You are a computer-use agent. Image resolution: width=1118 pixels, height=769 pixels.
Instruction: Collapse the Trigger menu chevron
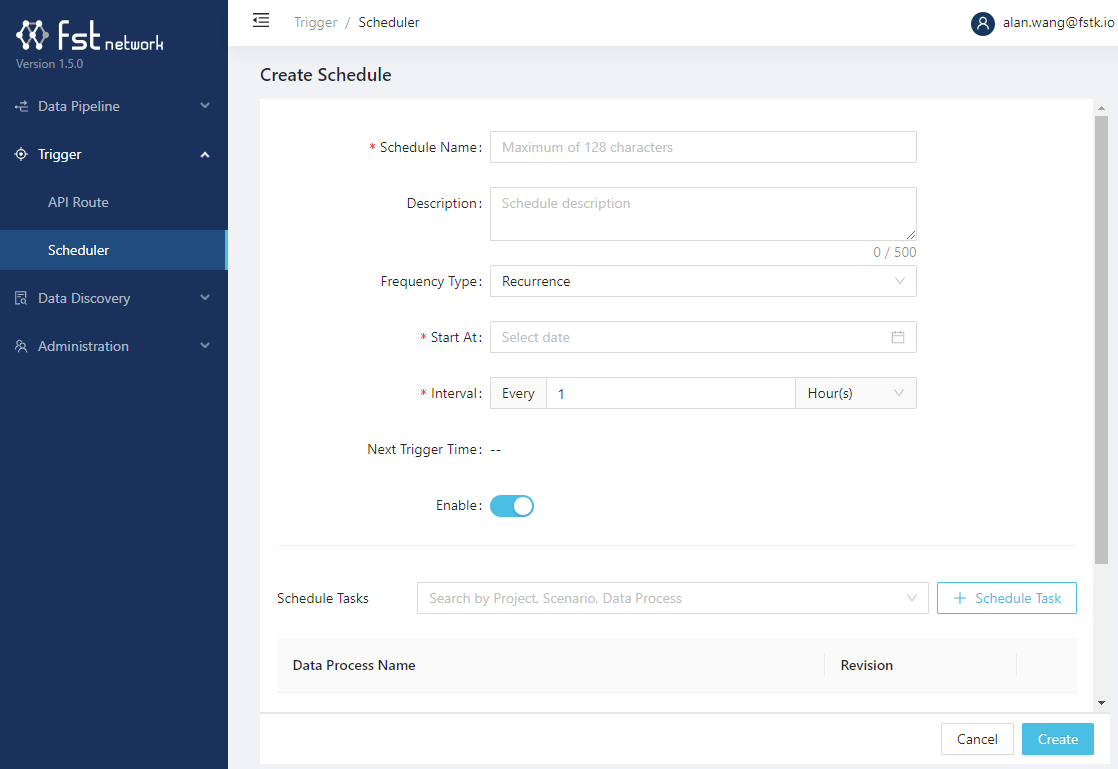(x=205, y=155)
